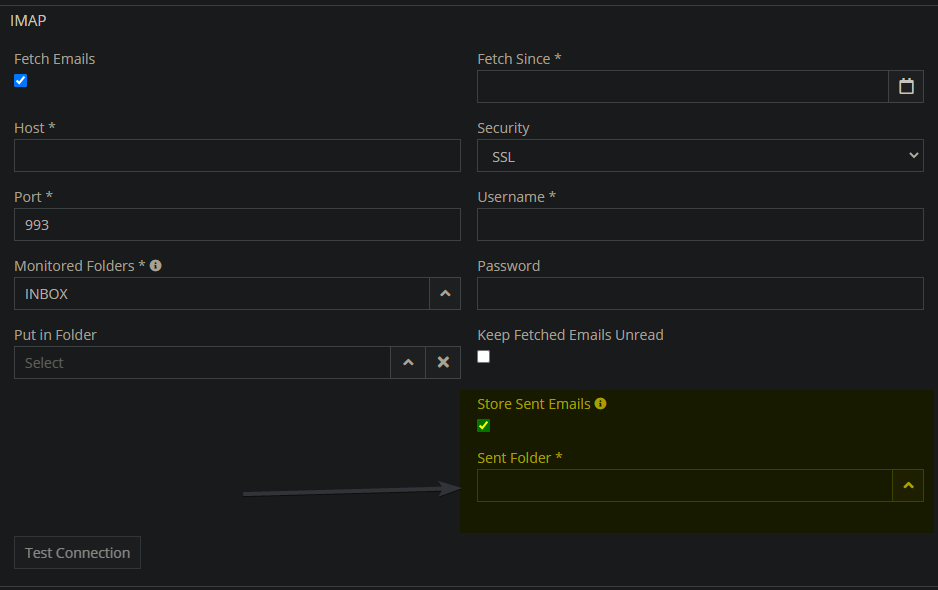Image resolution: width=938 pixels, height=590 pixels.
Task: Click the Monitored Folders info icon
Action: (156, 266)
